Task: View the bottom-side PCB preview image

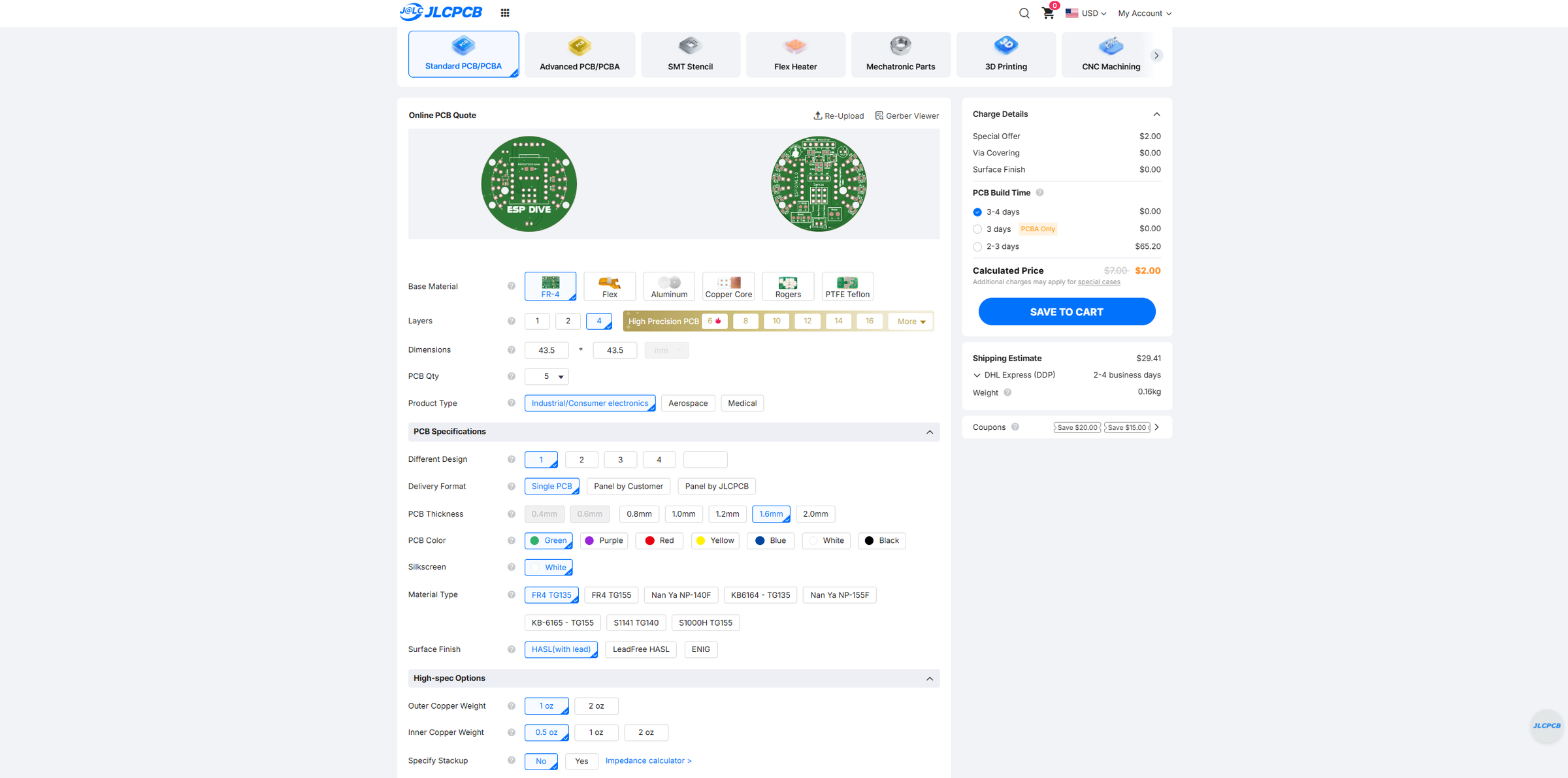Action: click(x=819, y=184)
